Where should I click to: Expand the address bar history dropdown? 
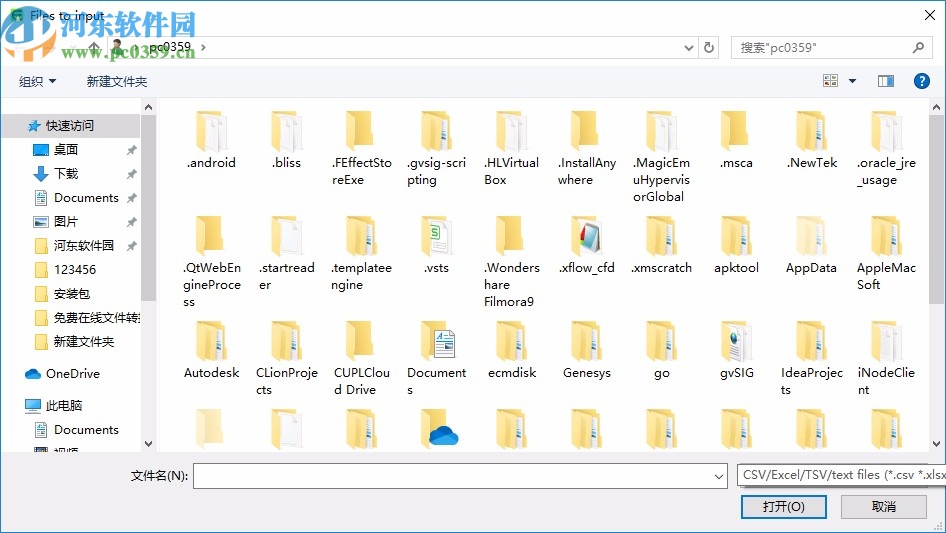(x=688, y=48)
